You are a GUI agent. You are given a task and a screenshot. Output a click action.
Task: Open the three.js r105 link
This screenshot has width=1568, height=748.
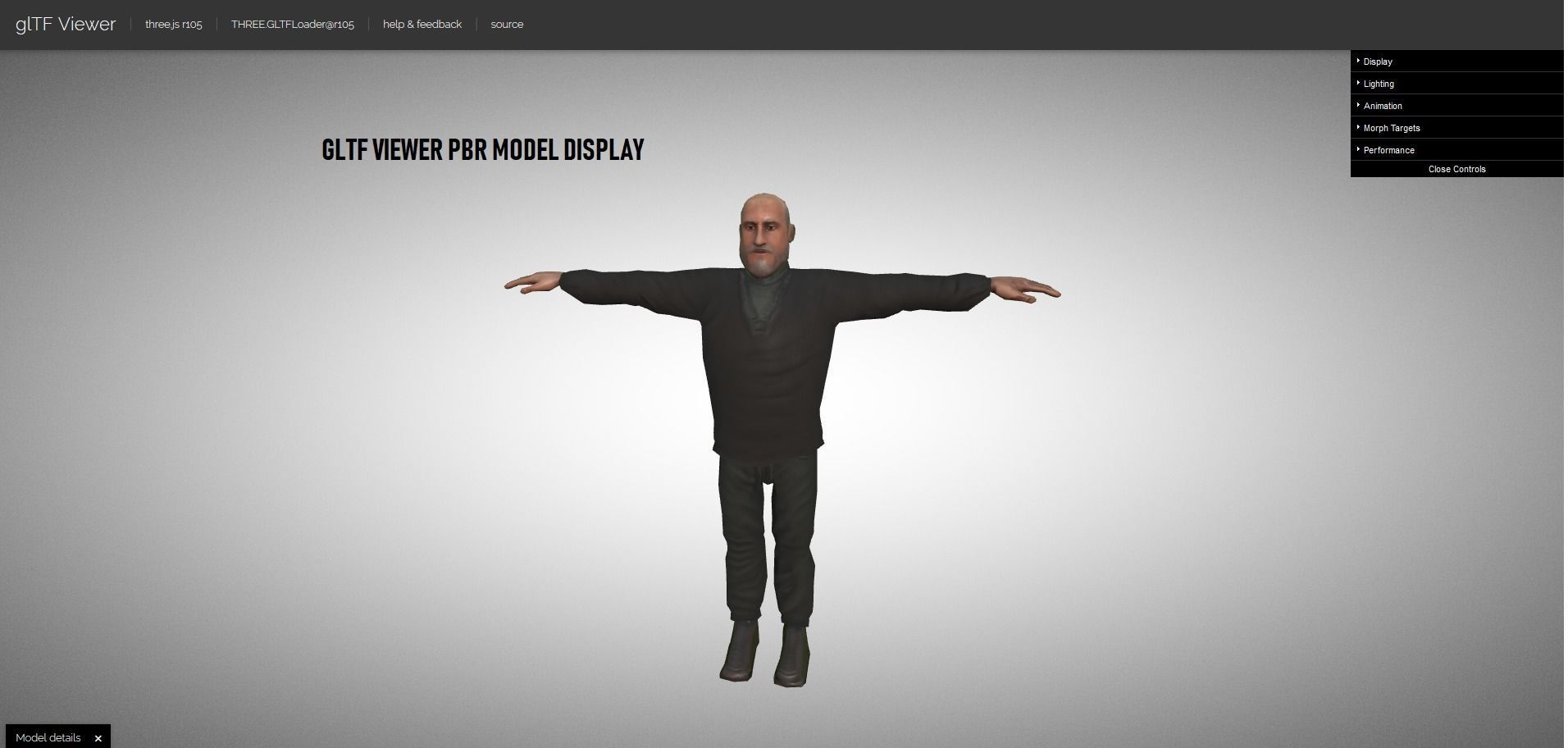coord(173,25)
